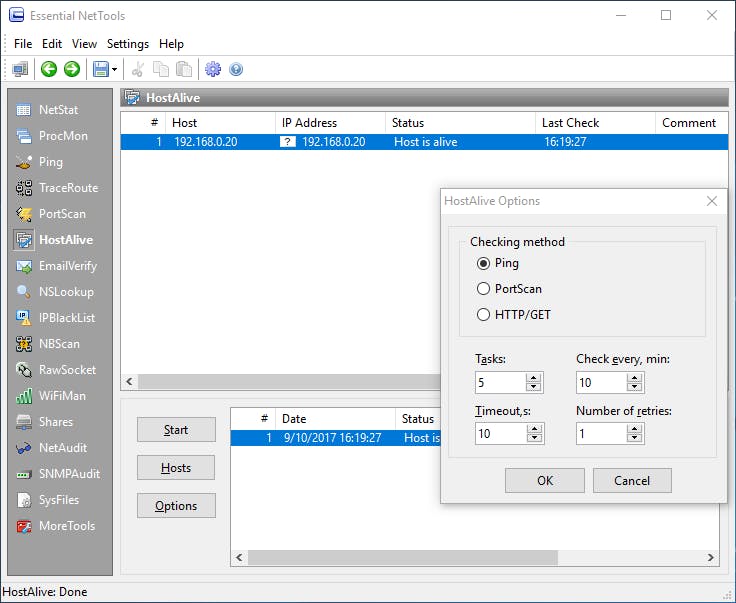The height and width of the screenshot is (603, 736).
Task: Click the computers icon at toolbar start
Action: [x=20, y=69]
